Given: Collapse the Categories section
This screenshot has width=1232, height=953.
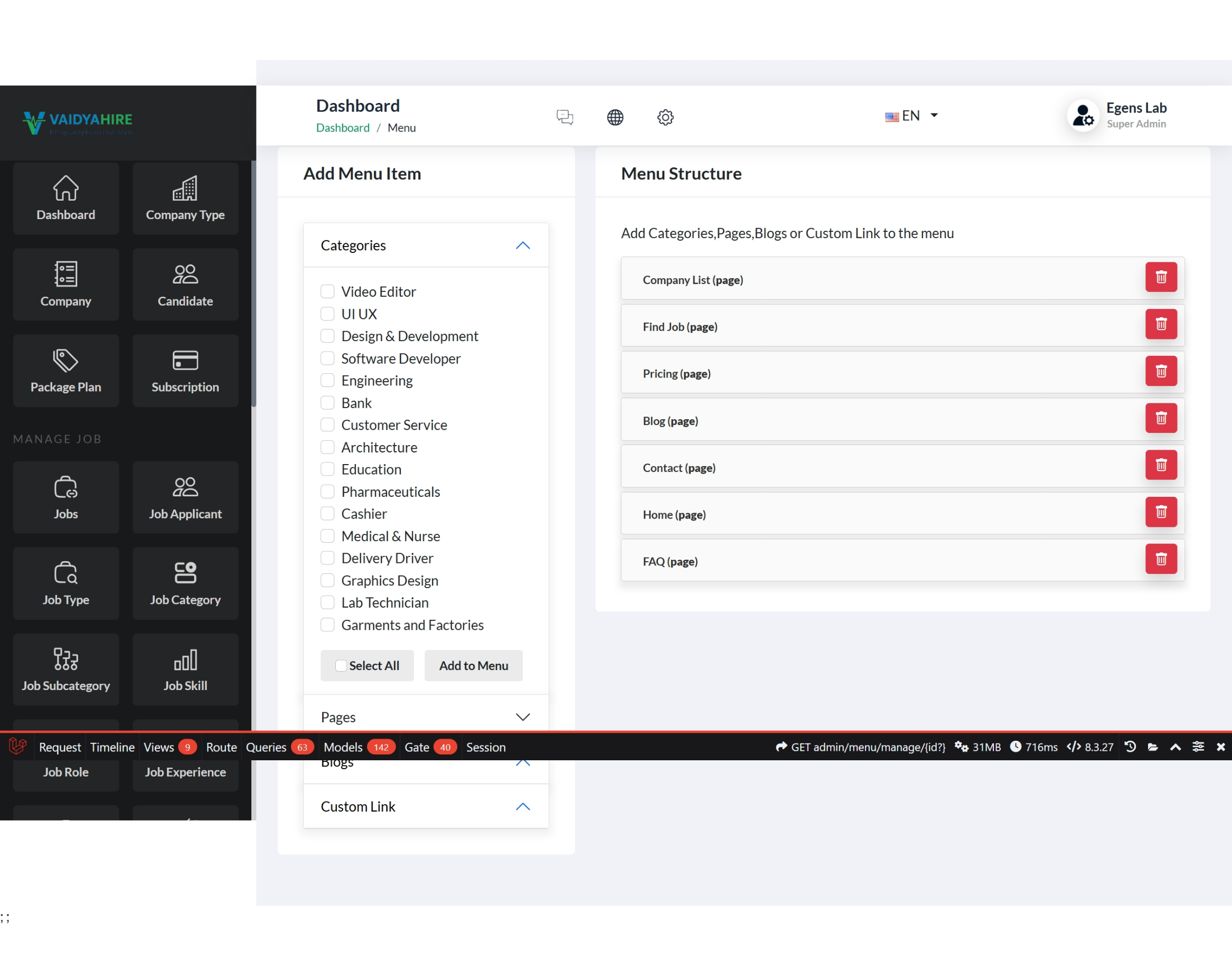Looking at the screenshot, I should coord(522,246).
